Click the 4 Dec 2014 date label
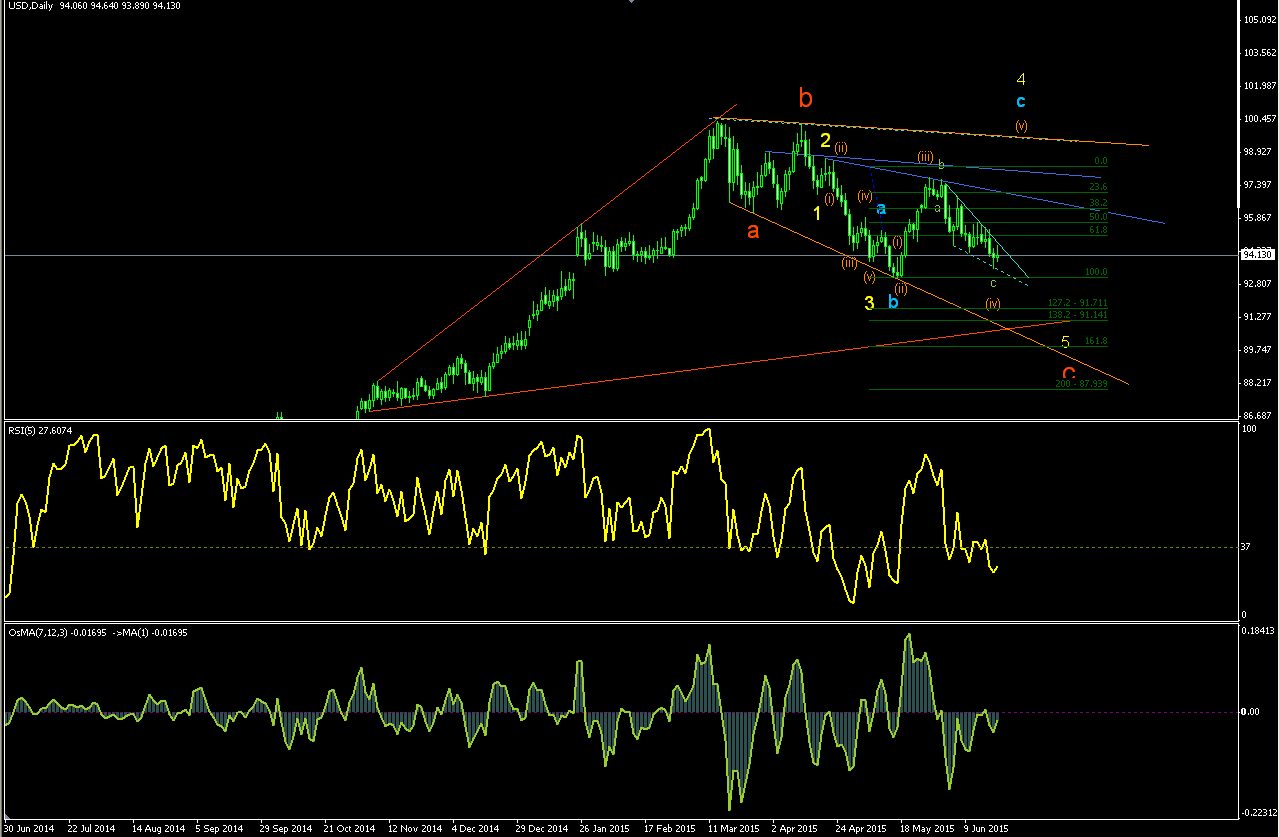 (476, 829)
